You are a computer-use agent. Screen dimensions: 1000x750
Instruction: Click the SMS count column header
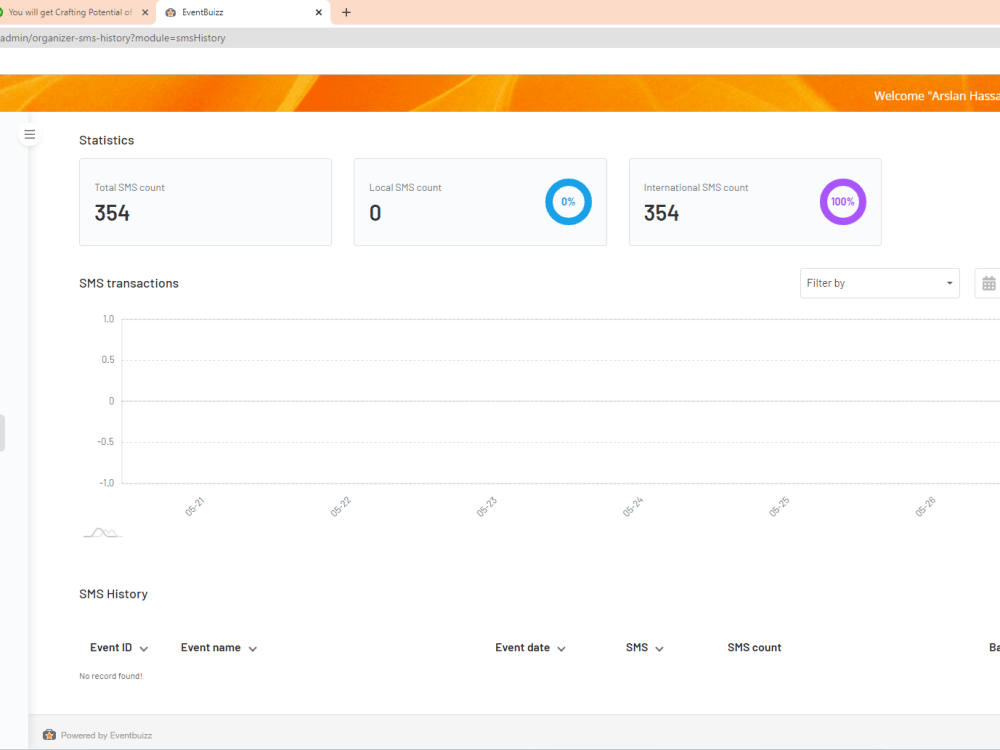(754, 647)
